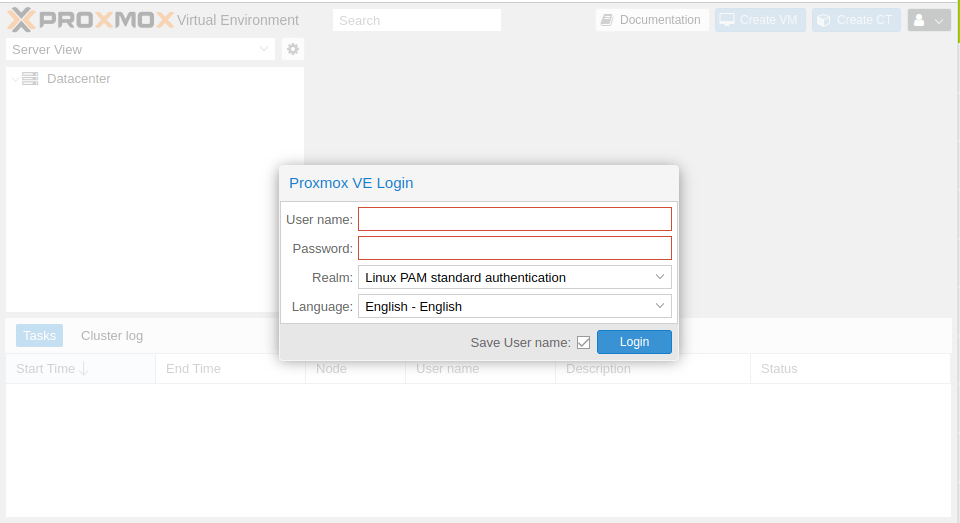Click the Description column header
The image size is (960, 523).
click(653, 369)
